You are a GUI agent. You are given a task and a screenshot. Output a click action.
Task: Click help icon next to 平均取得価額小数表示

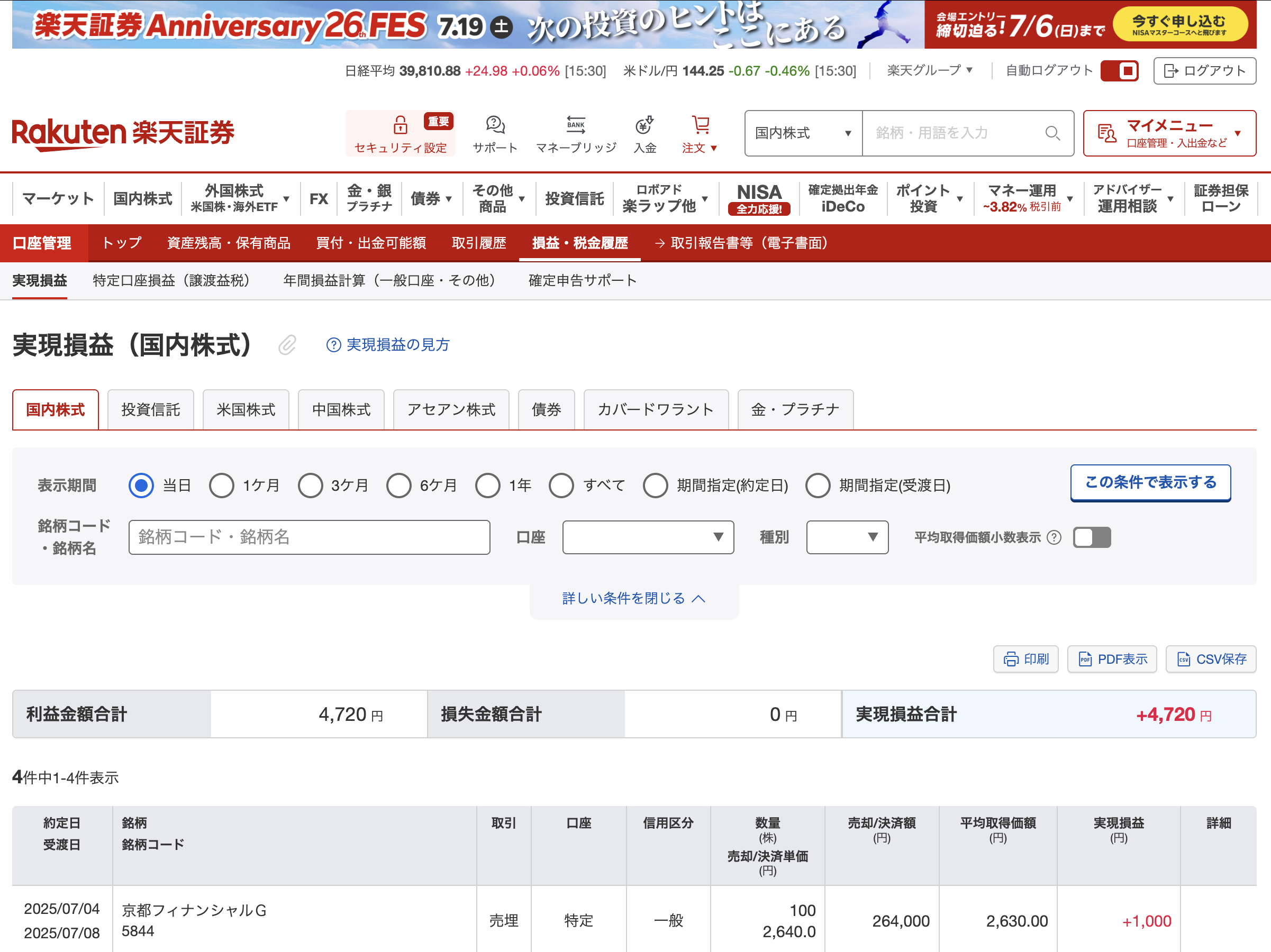click(1054, 537)
